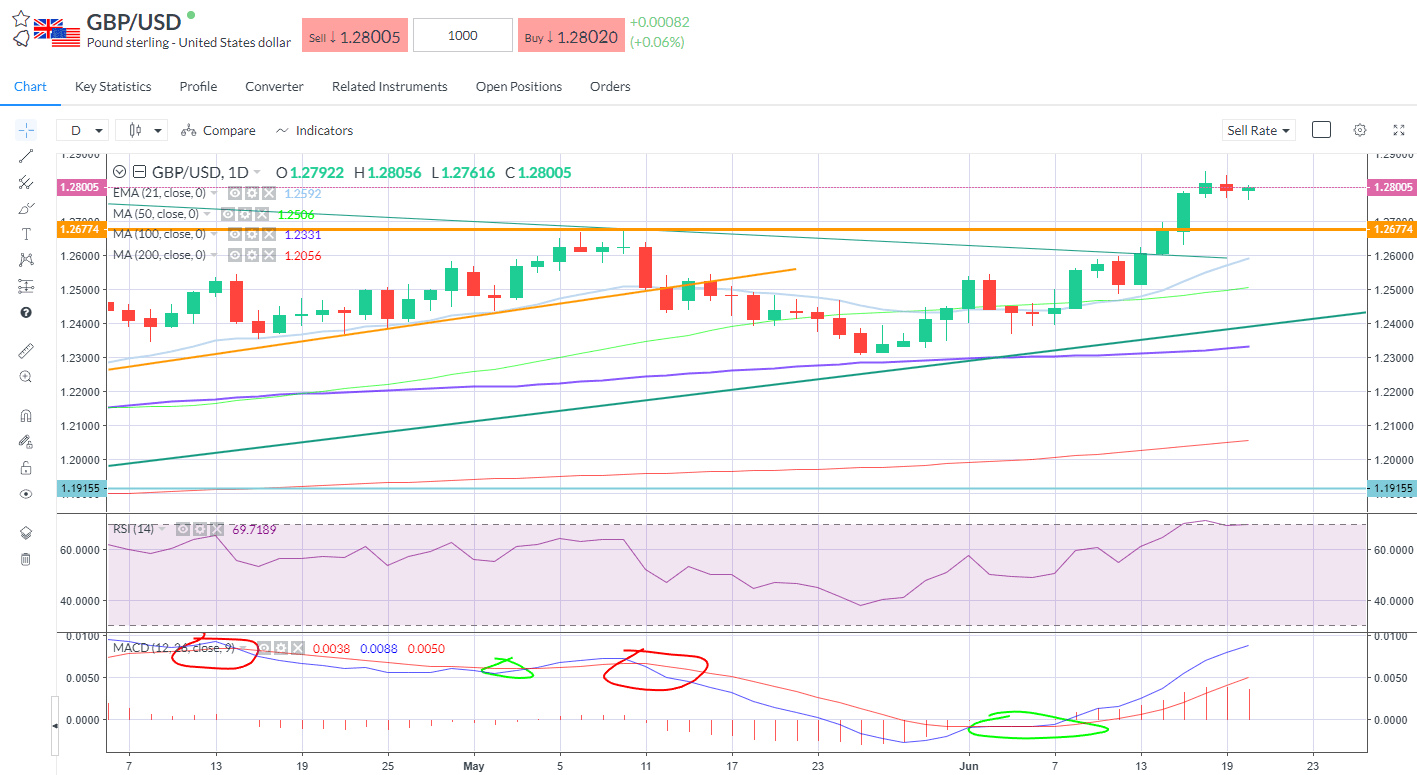
Task: Toggle lock all drawing tools
Action: click(x=26, y=468)
